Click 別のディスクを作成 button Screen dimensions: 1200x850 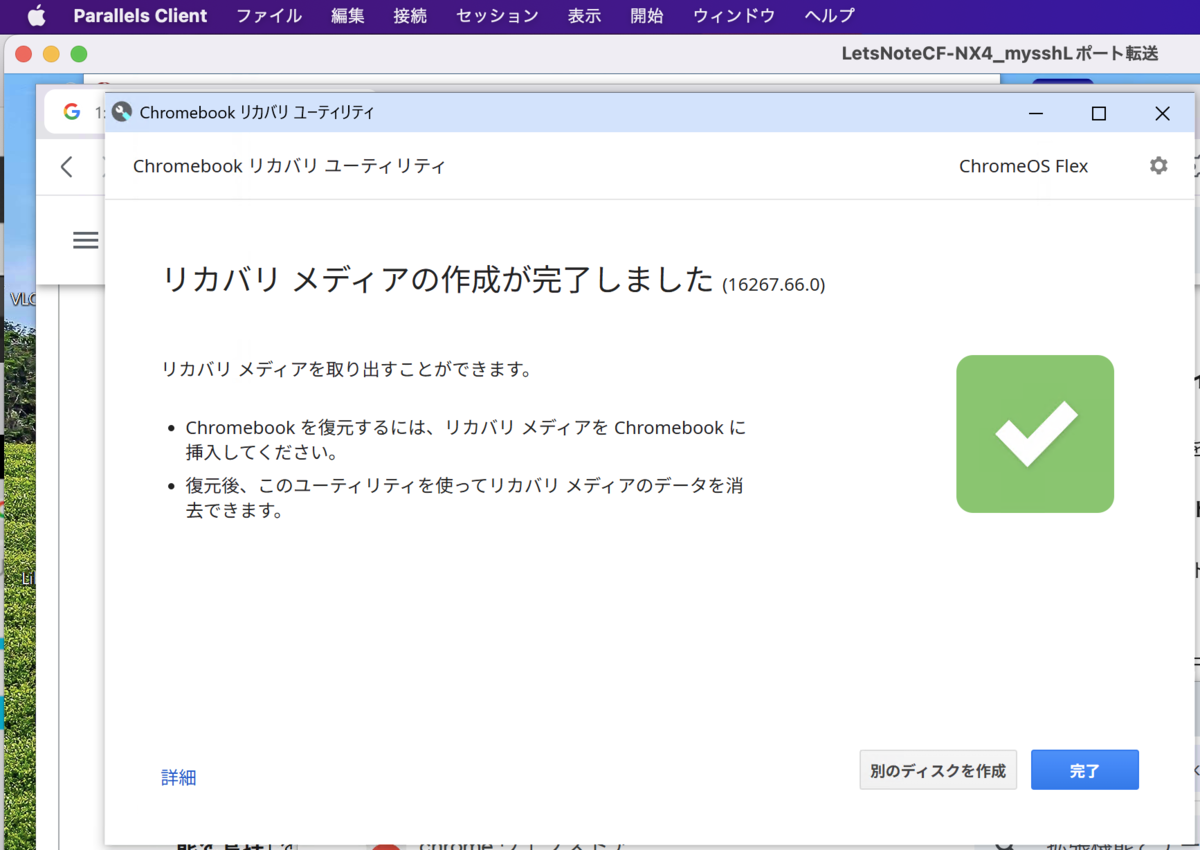pyautogui.click(x=938, y=770)
